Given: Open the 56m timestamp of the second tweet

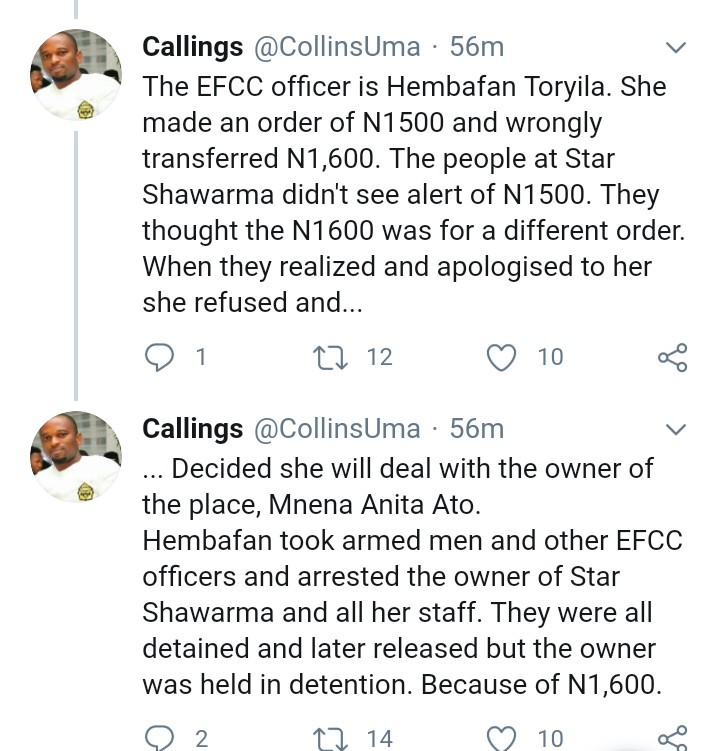Looking at the screenshot, I should pos(477,429).
